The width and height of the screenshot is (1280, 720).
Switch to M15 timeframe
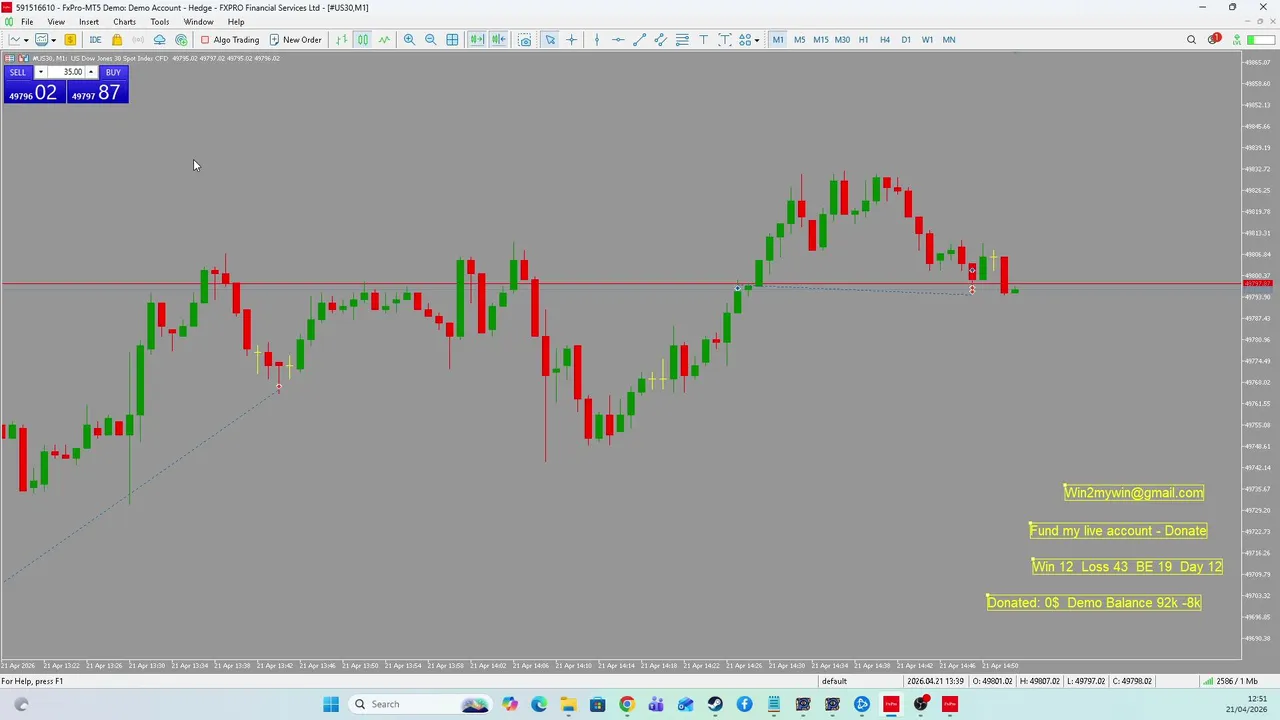[x=821, y=40]
